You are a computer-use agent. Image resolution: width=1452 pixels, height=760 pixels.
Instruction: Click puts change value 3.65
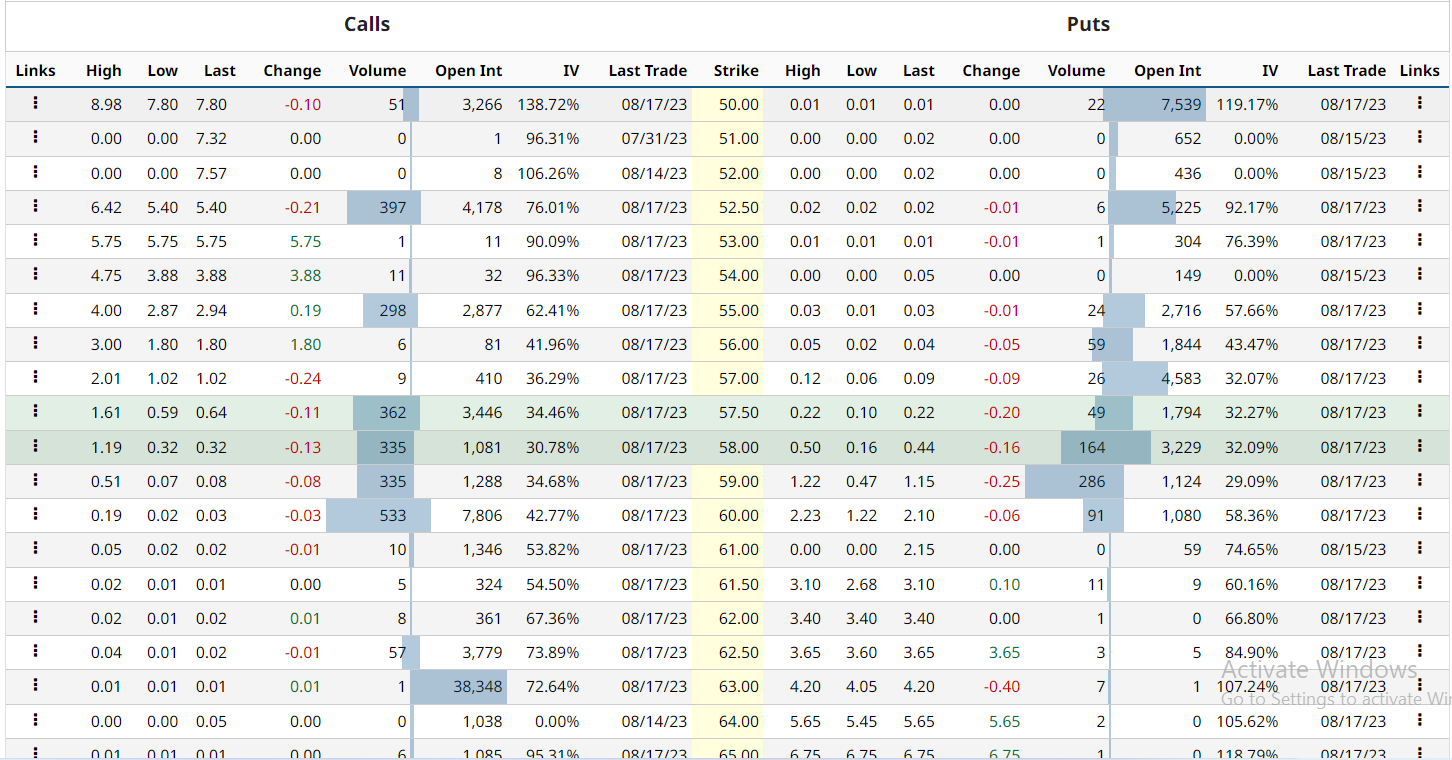point(1004,652)
